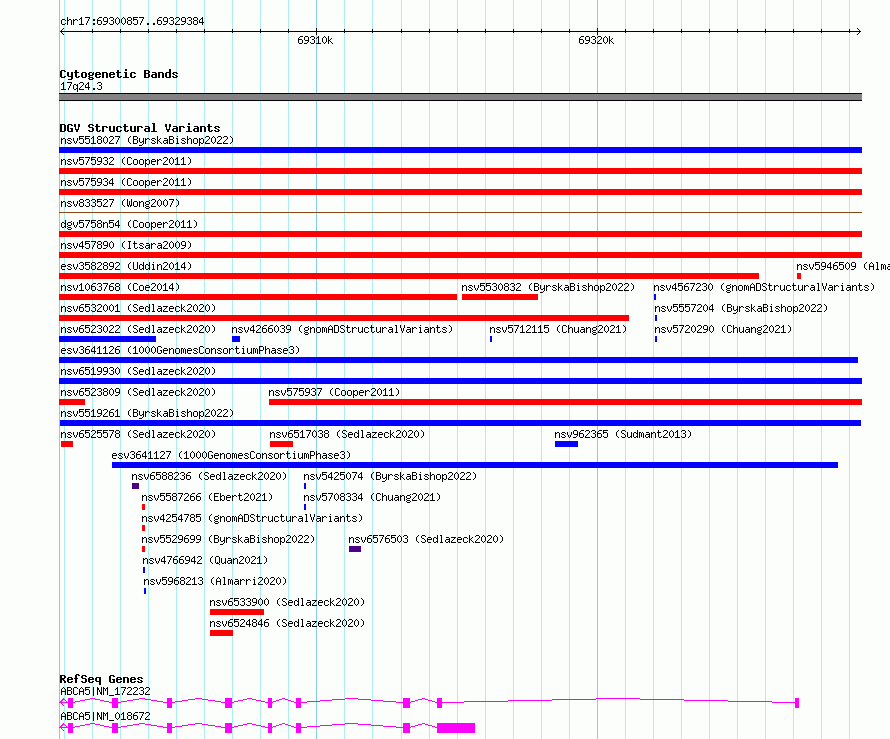Select the nsv5530832 (ByrskaBishop2022) label
This screenshot has width=890, height=739.
(548, 287)
